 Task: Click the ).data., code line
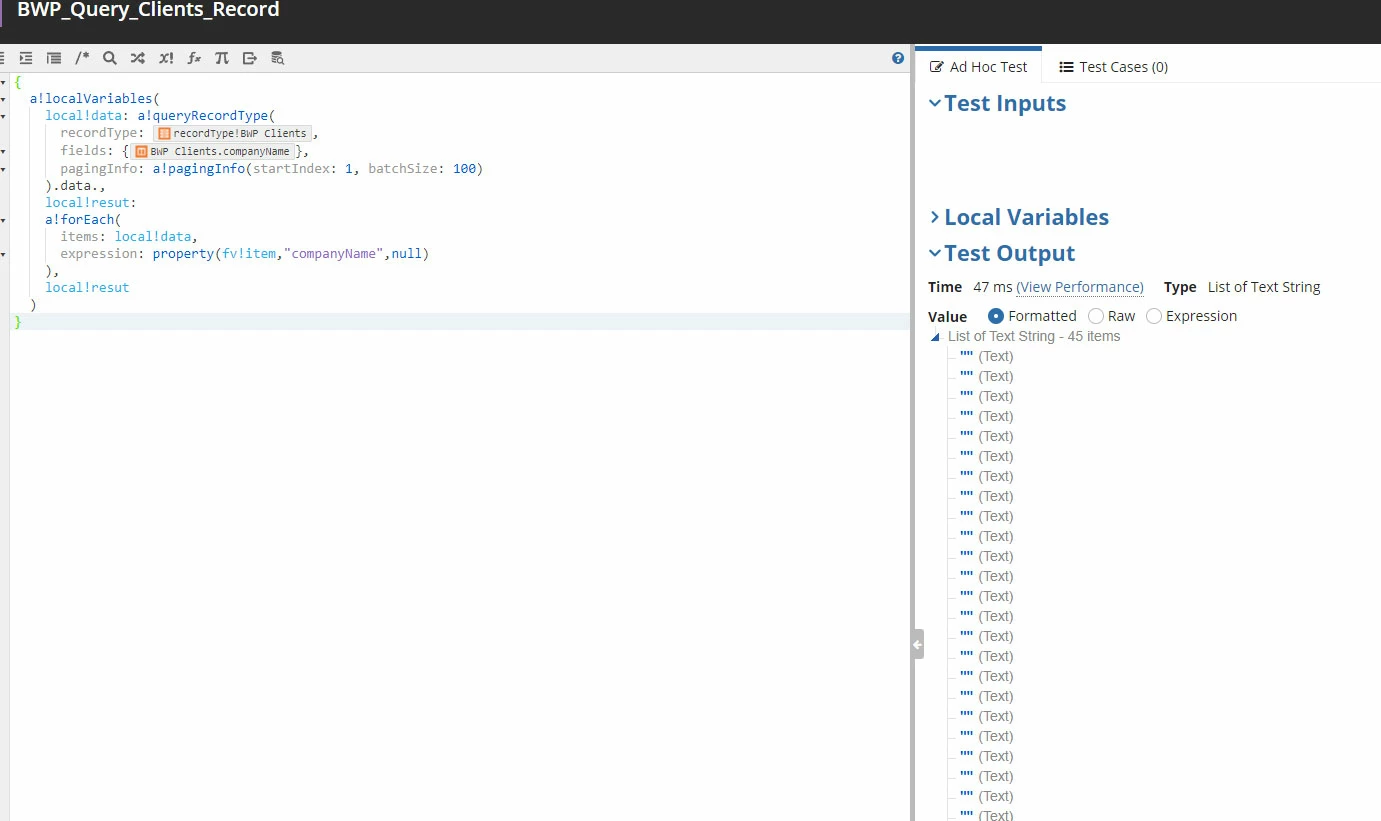[x=75, y=186]
